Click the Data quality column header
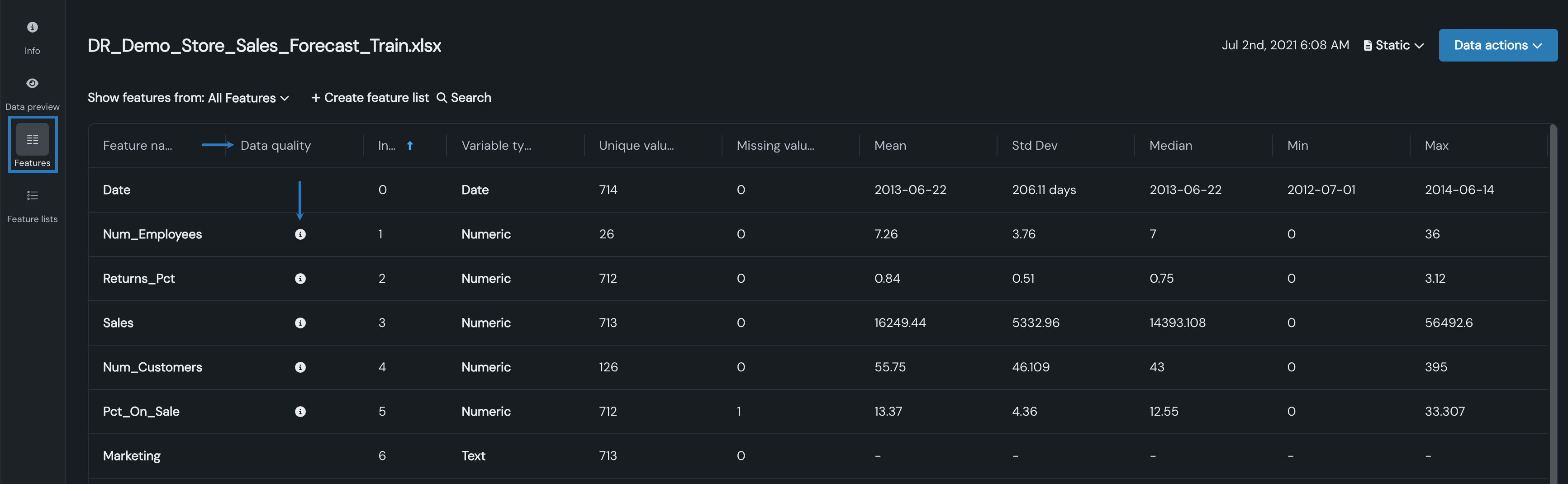Image resolution: width=1568 pixels, height=484 pixels. pyautogui.click(x=275, y=146)
